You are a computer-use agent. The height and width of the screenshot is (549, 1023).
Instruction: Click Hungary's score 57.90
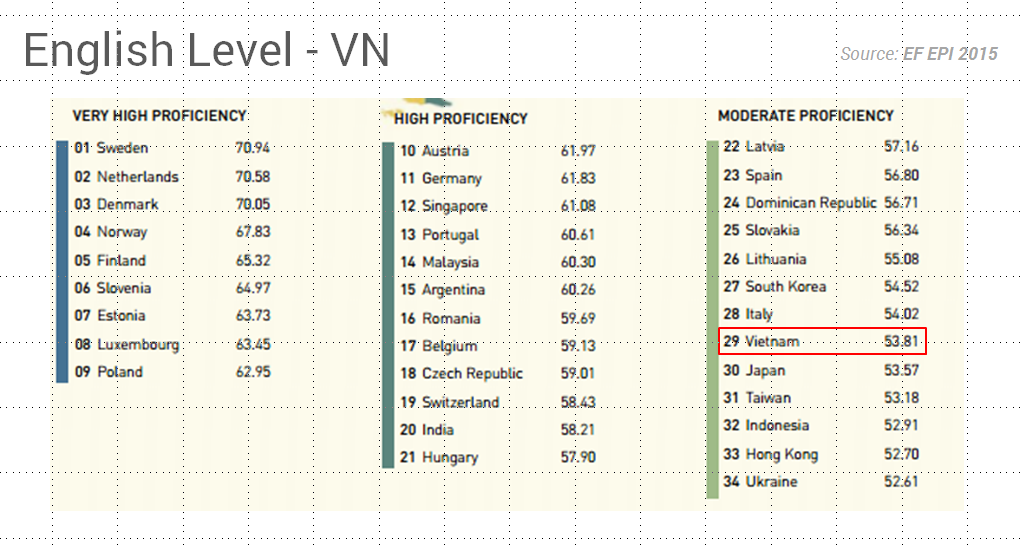578,457
